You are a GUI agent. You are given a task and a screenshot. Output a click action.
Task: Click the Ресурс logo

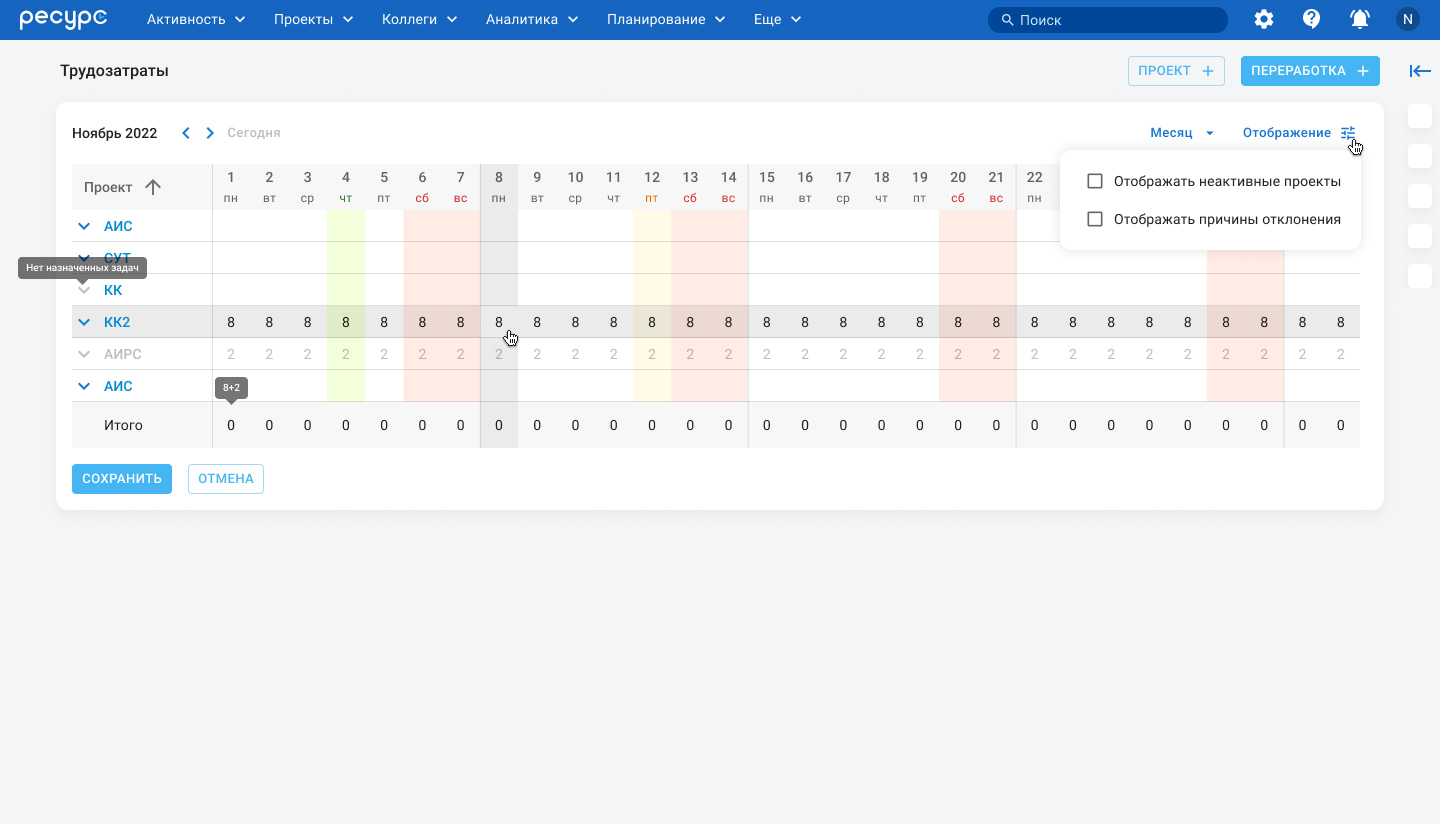tap(63, 19)
